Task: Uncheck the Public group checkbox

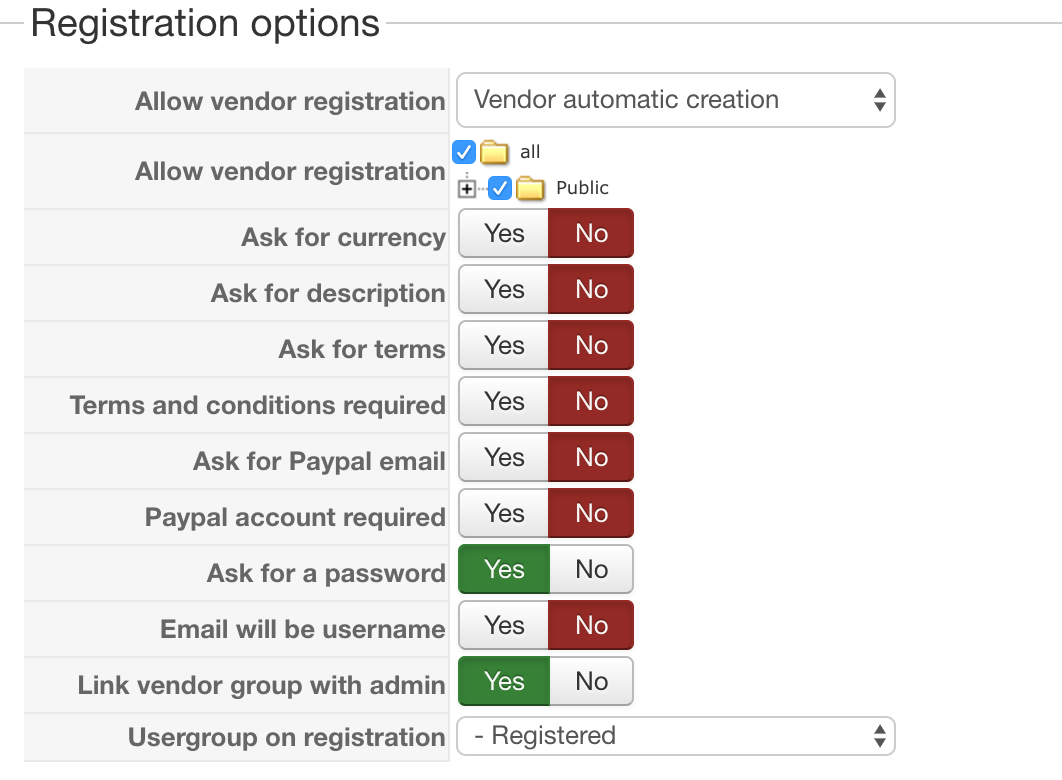Action: (x=501, y=188)
